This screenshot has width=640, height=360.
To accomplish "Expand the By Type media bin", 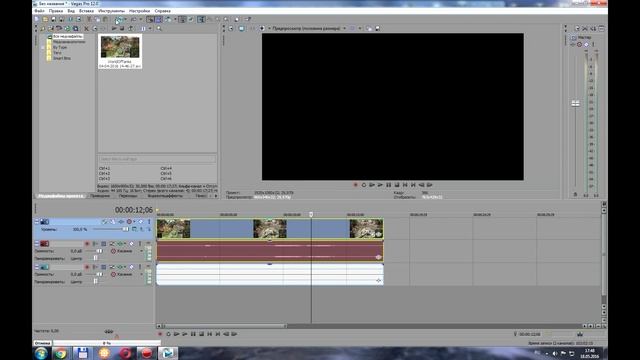I will tap(43, 47).
